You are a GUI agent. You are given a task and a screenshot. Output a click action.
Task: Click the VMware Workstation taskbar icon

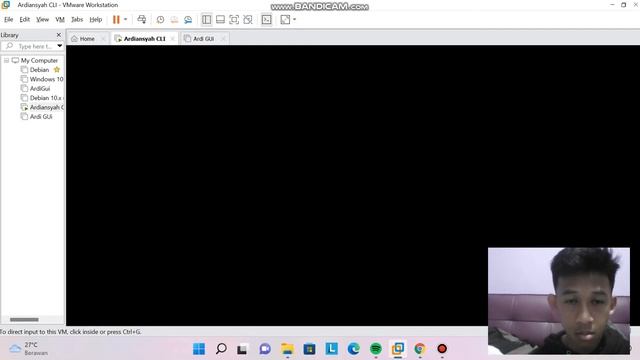coord(398,348)
